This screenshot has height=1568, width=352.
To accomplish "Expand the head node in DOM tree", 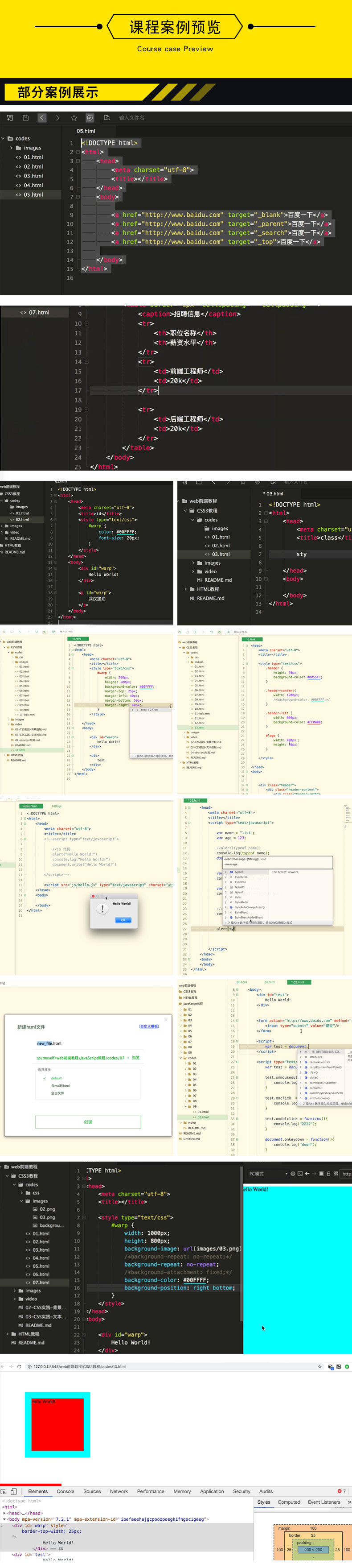I will coord(5,1513).
